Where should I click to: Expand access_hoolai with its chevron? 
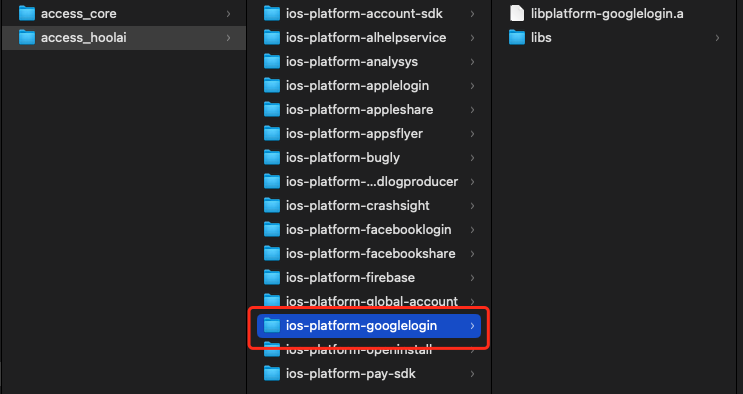[x=228, y=37]
